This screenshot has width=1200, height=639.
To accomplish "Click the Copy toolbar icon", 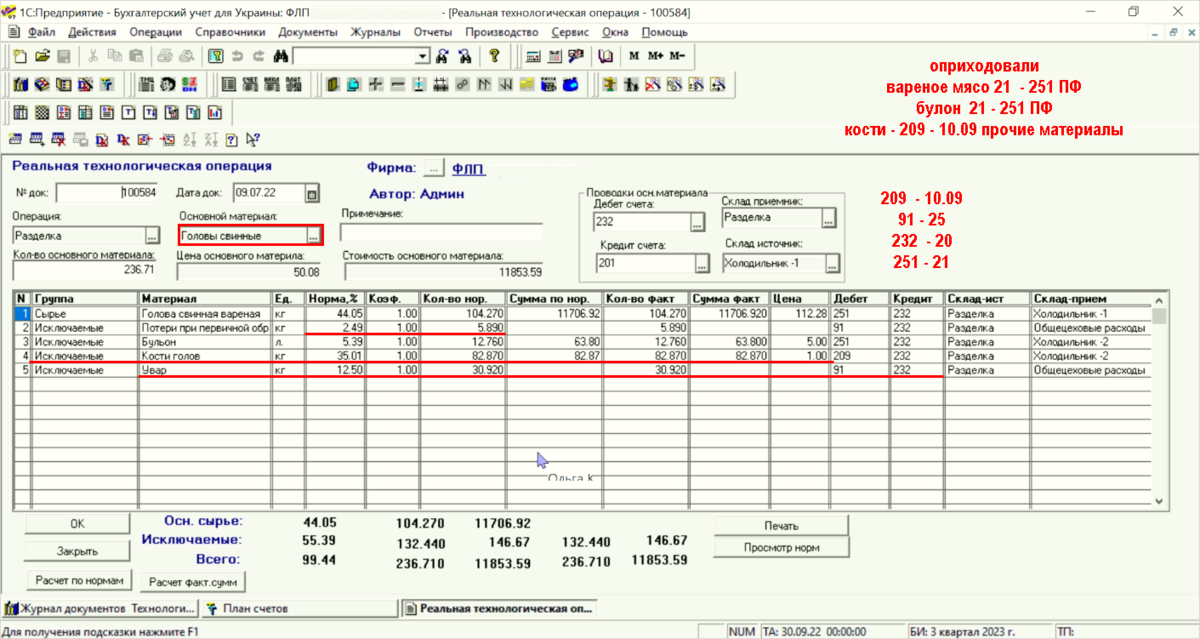I will [x=113, y=56].
